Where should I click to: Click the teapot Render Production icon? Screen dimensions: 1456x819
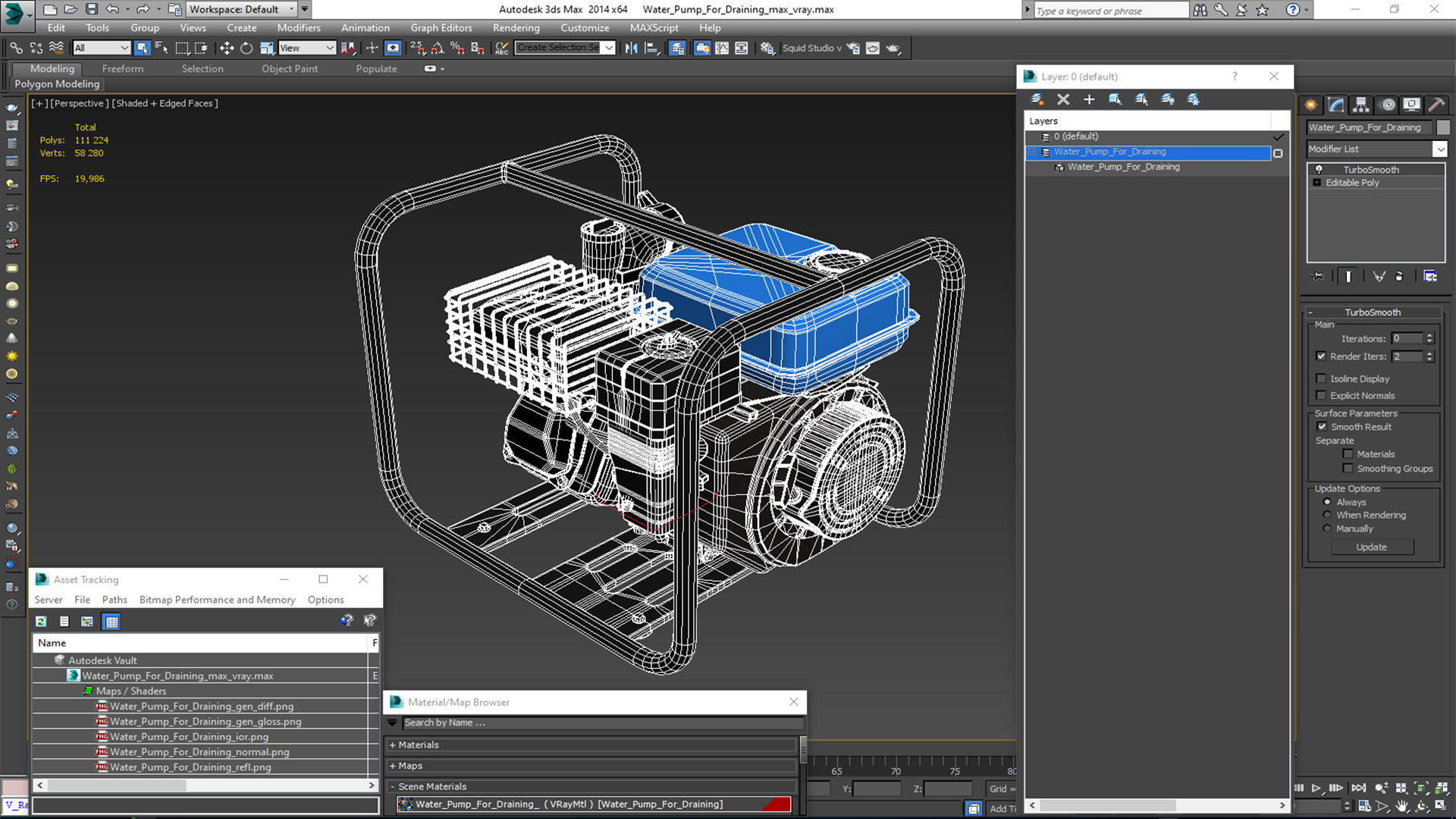(x=893, y=48)
